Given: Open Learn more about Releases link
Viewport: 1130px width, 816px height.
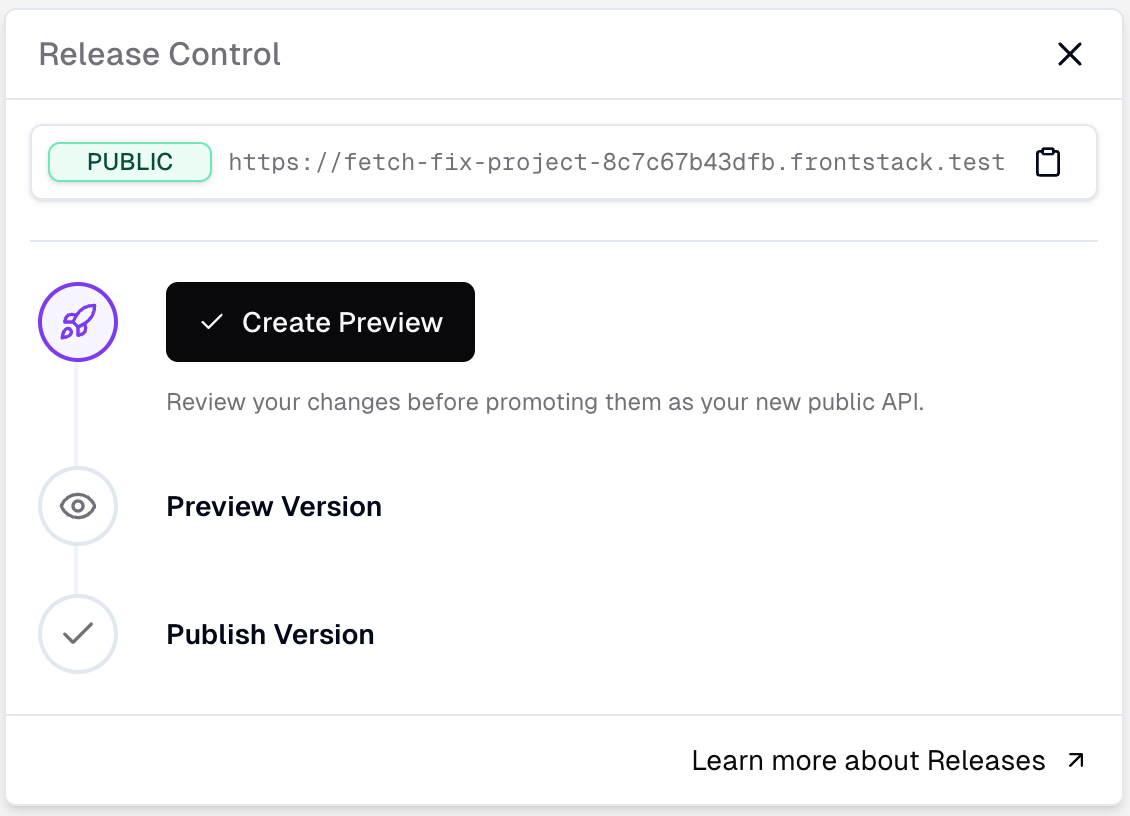Looking at the screenshot, I should pyautogui.click(x=868, y=761).
